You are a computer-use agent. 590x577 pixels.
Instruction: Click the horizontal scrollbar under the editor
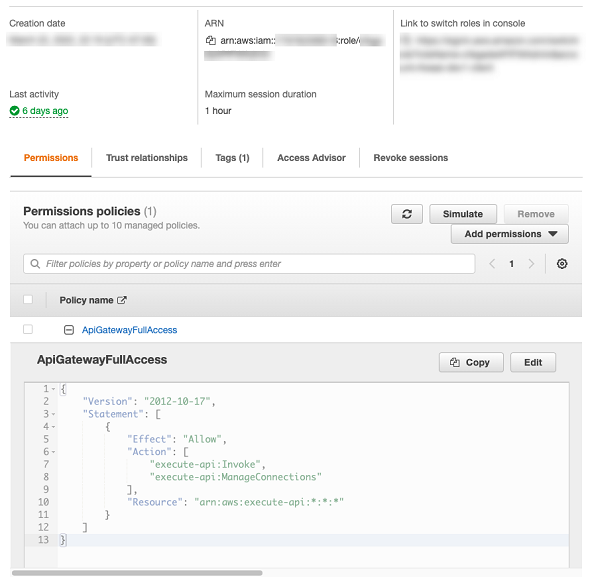tap(137, 573)
